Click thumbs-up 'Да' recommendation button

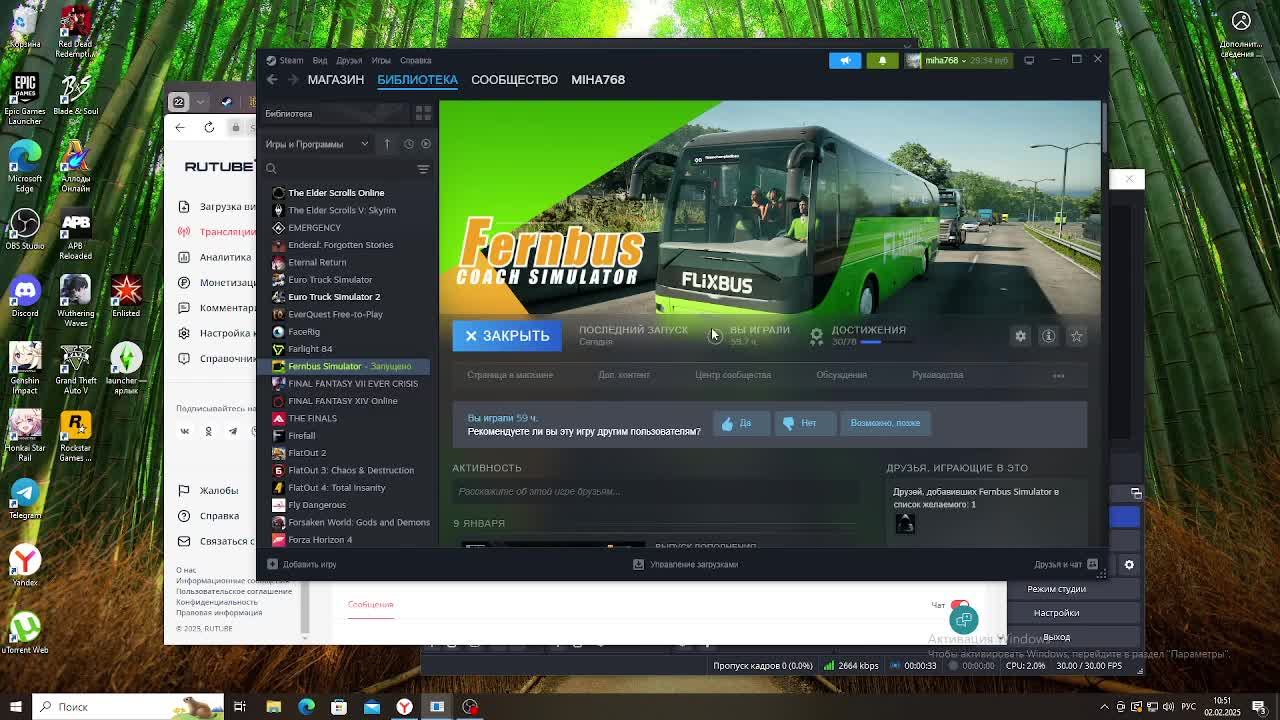741,423
